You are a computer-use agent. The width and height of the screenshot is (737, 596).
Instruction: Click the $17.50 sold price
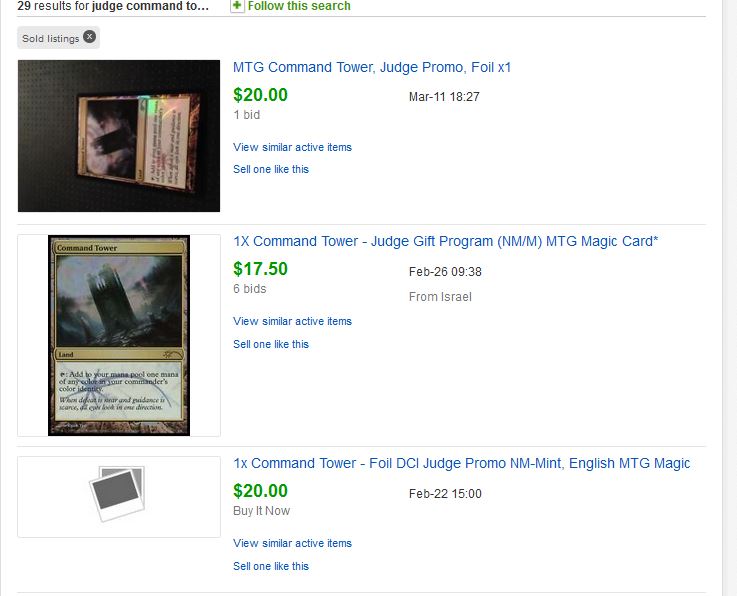[x=260, y=269]
